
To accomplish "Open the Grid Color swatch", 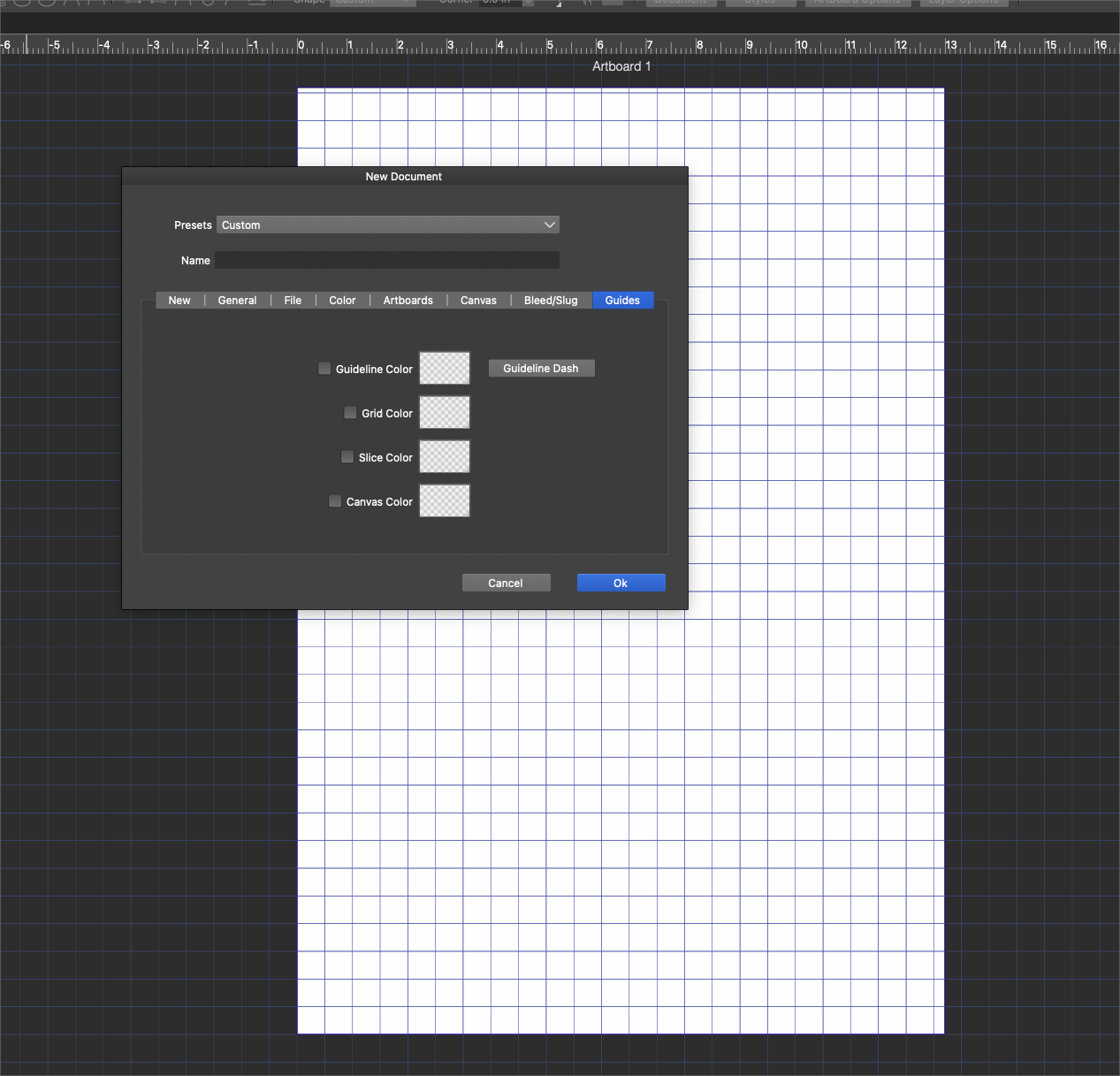I will click(445, 413).
